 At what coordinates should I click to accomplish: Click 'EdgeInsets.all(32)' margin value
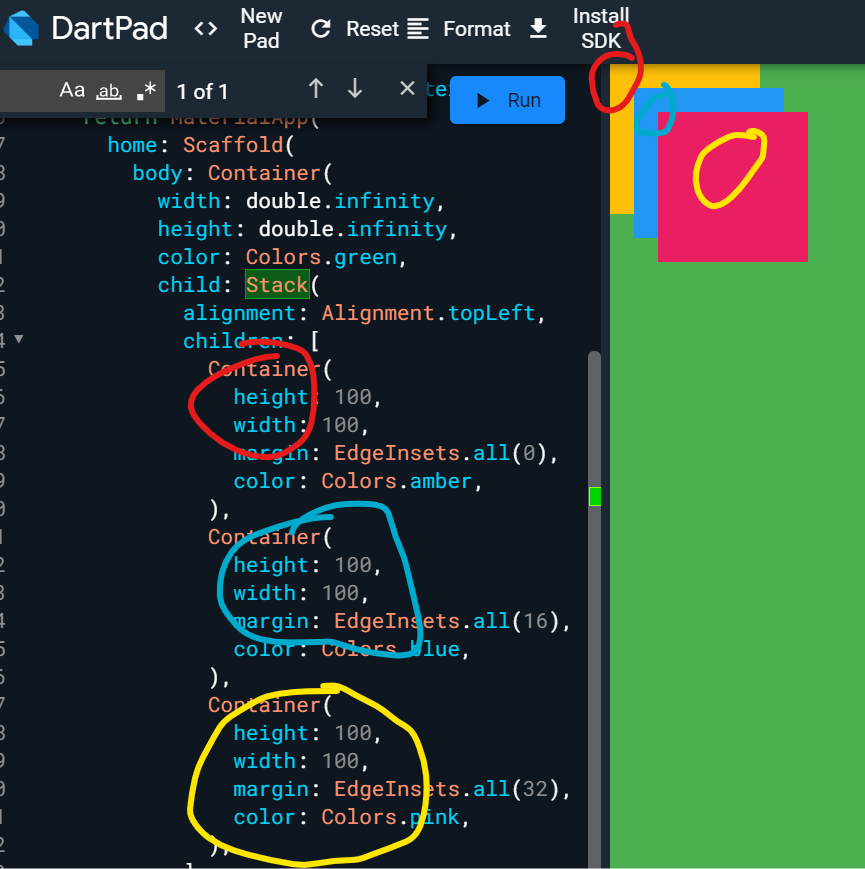(x=447, y=789)
